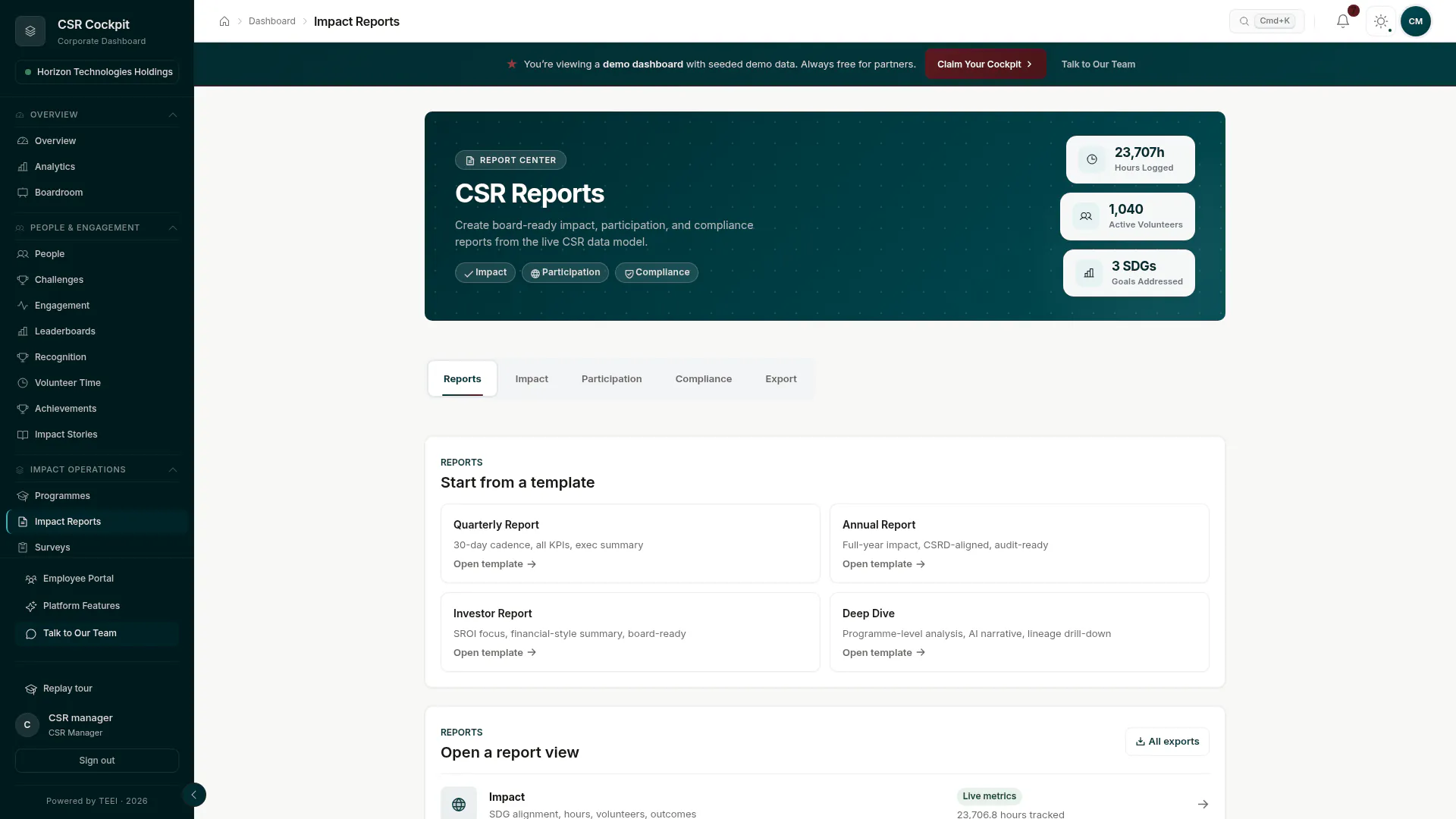Select Impact Reports in the sidebar
This screenshot has width=1456, height=819.
click(97, 522)
